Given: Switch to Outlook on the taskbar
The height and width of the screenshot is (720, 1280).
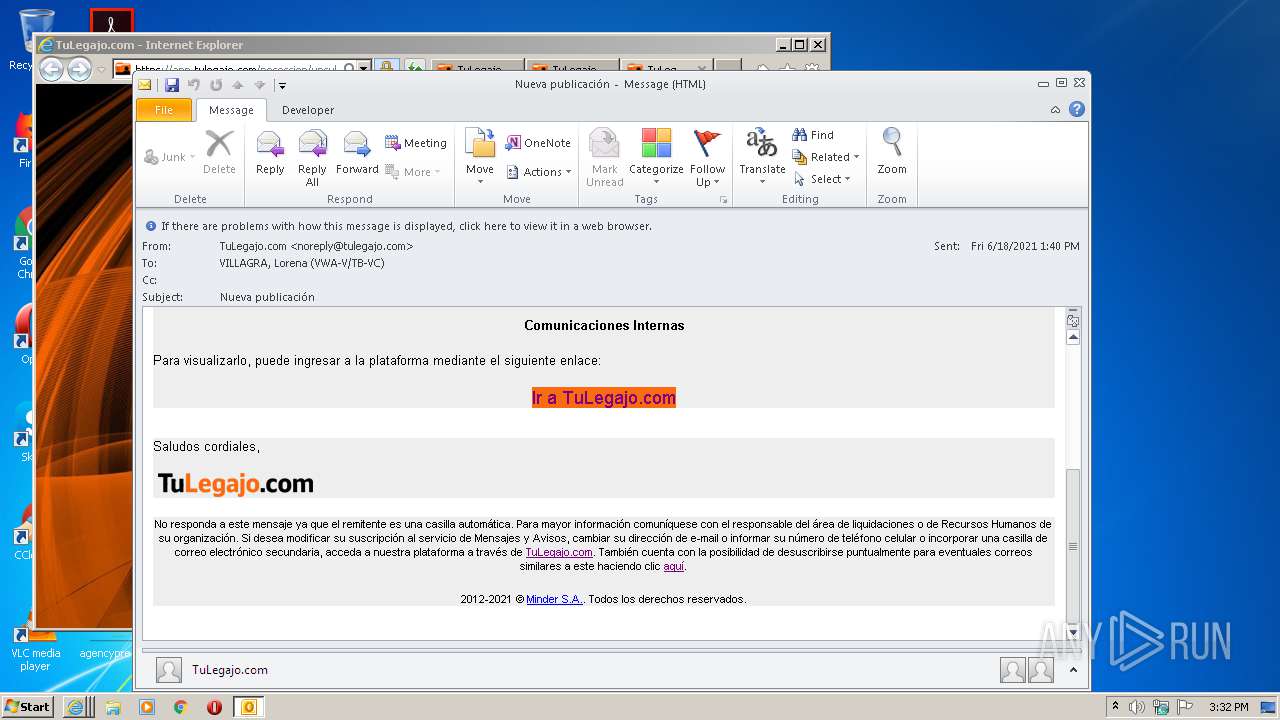Looking at the screenshot, I should pos(248,707).
